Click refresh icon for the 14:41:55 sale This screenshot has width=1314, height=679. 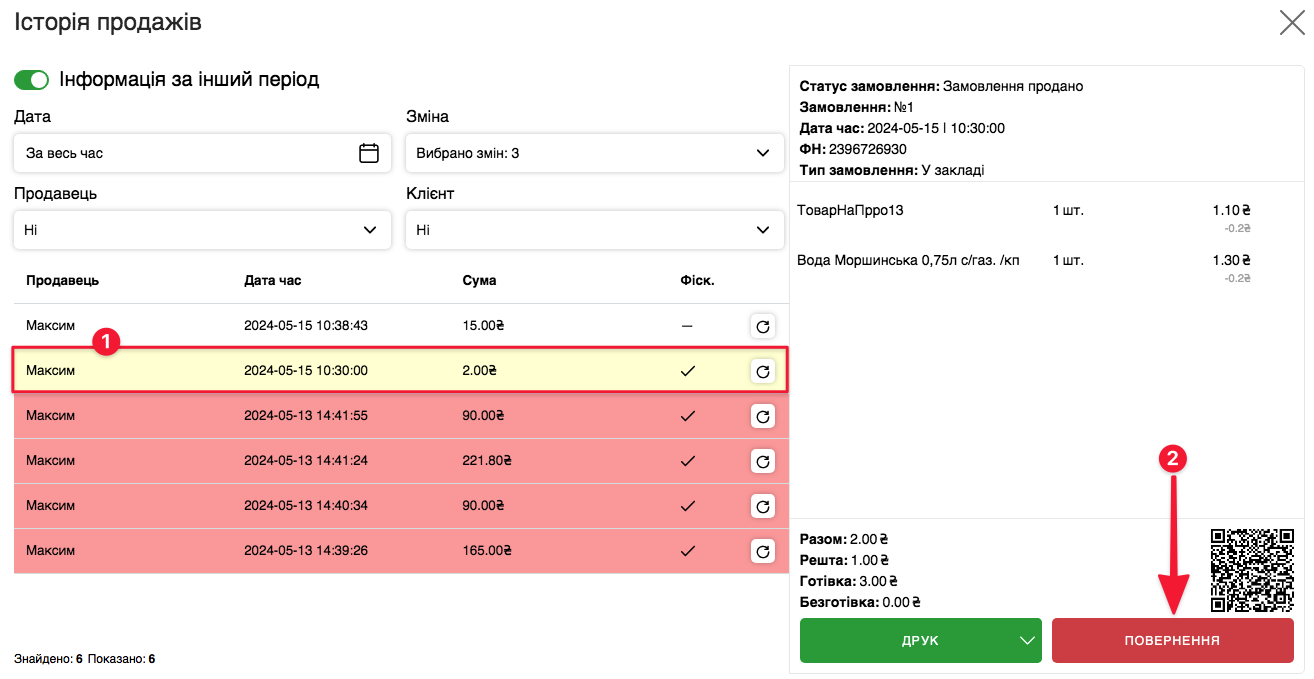click(763, 416)
